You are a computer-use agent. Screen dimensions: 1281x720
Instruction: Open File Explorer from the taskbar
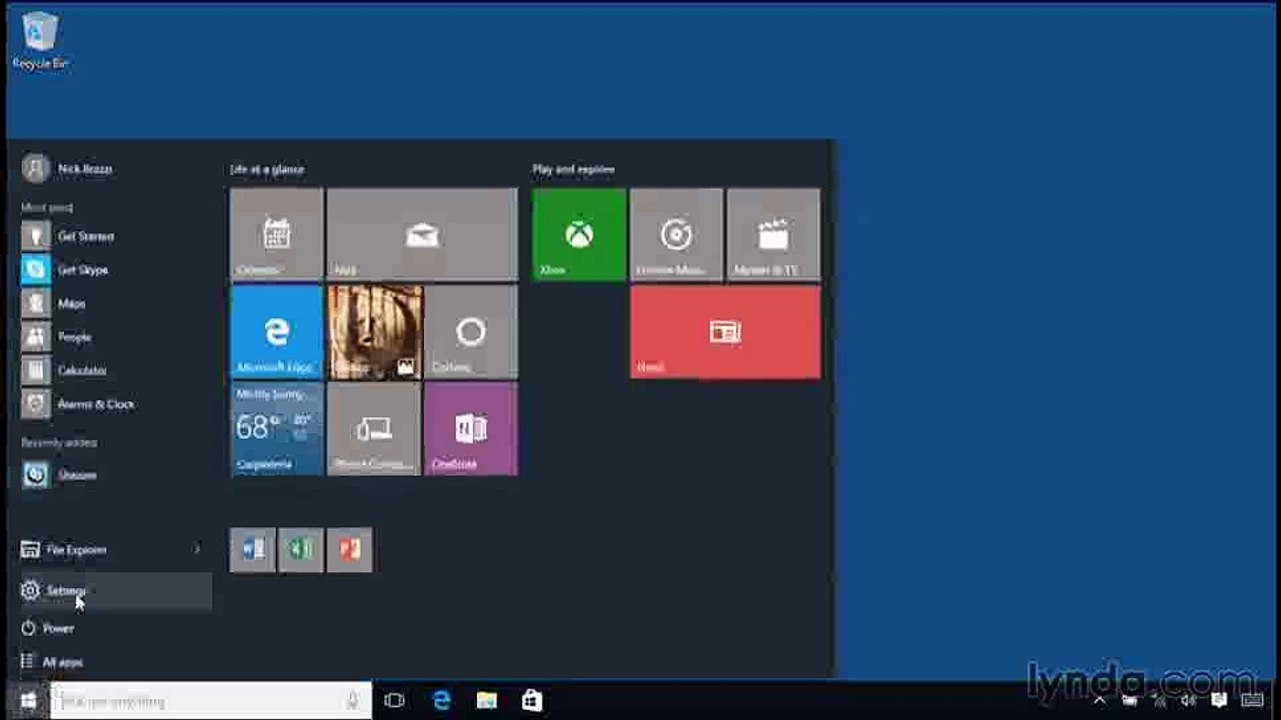487,701
